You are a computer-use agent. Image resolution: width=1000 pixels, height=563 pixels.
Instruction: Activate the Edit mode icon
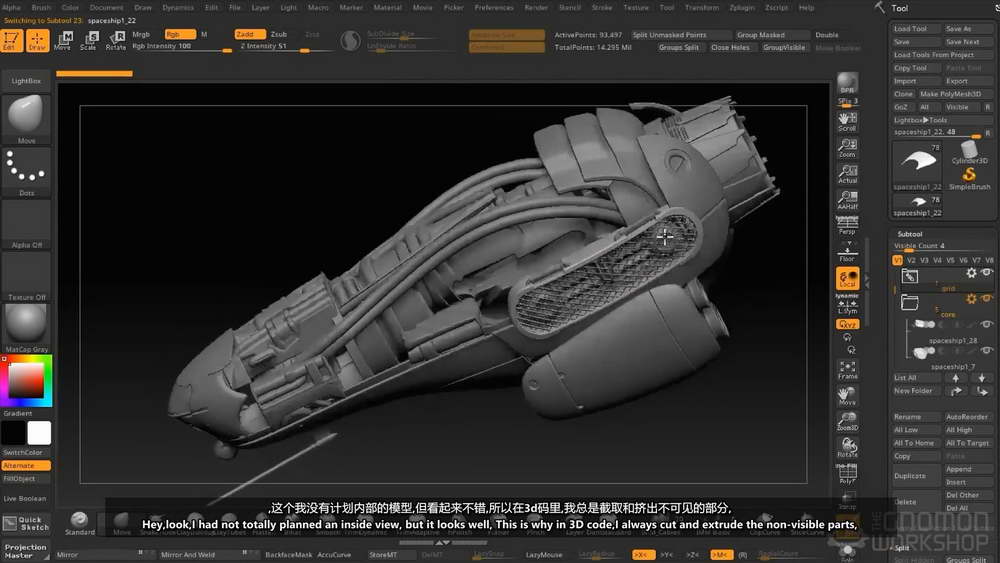(x=11, y=40)
